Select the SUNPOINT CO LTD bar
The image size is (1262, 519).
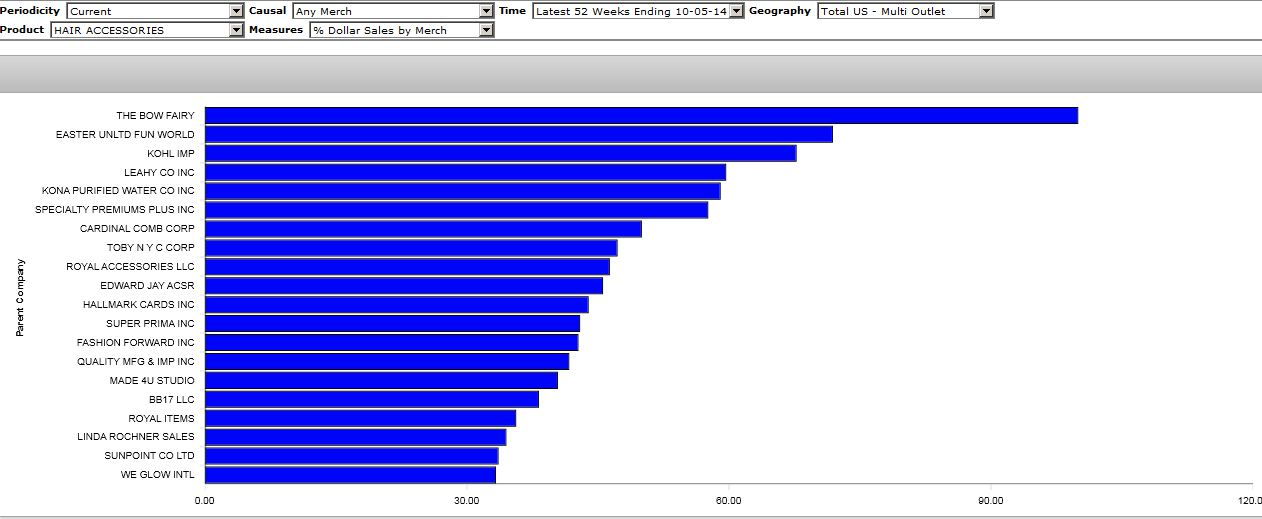tap(351, 456)
